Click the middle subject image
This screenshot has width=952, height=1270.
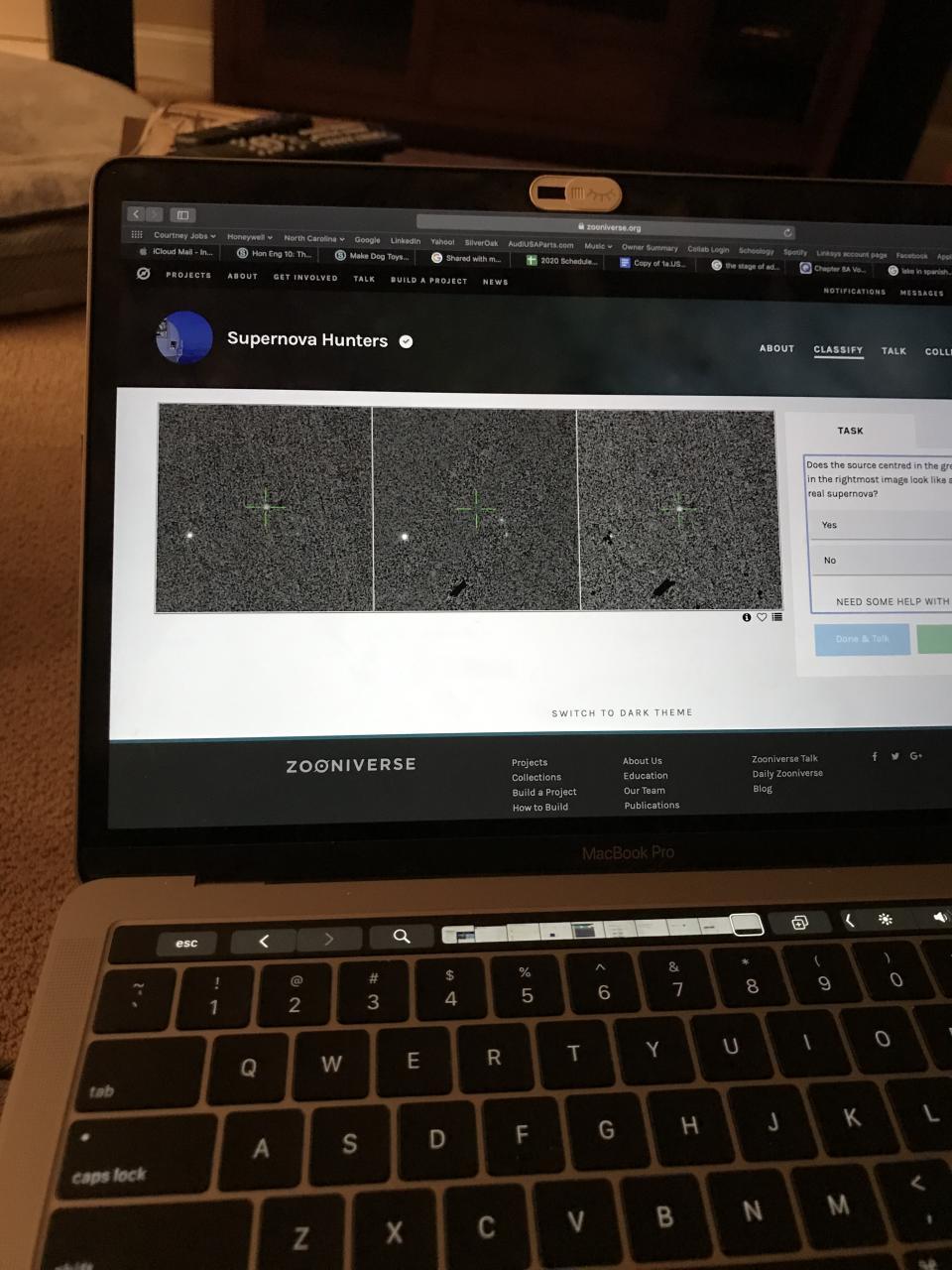pyautogui.click(x=475, y=508)
